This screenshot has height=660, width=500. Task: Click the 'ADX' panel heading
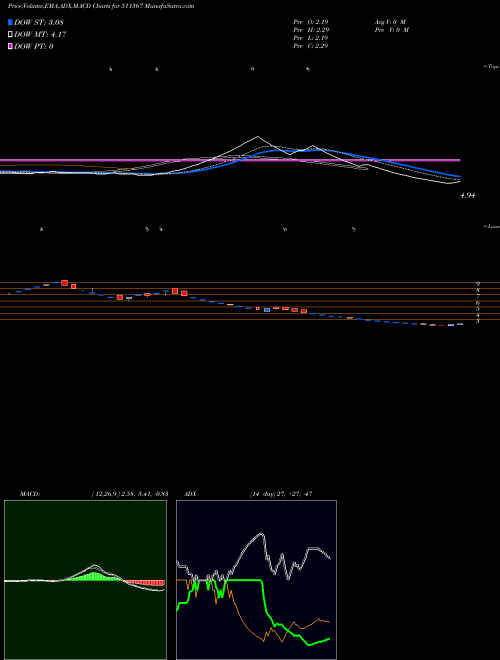190,494
